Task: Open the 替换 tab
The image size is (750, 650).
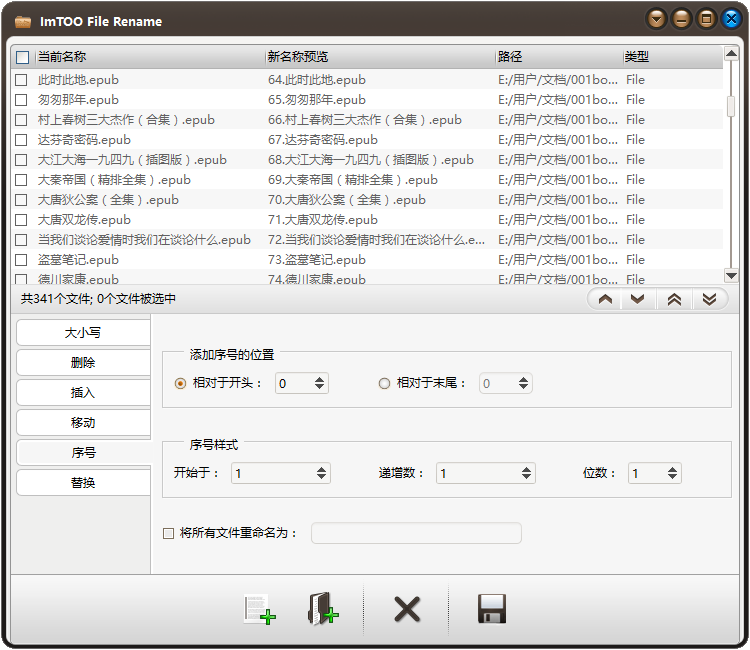Action: [83, 483]
